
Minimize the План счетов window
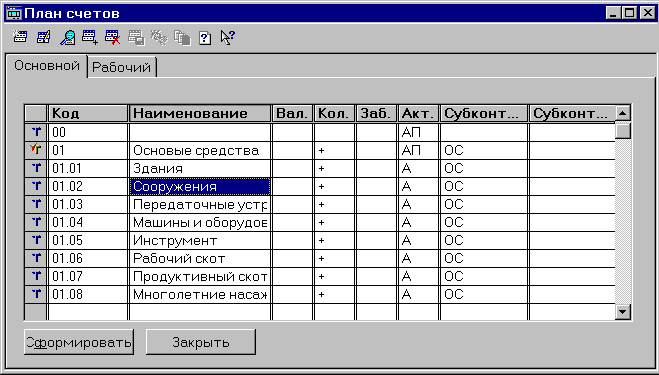click(x=614, y=13)
